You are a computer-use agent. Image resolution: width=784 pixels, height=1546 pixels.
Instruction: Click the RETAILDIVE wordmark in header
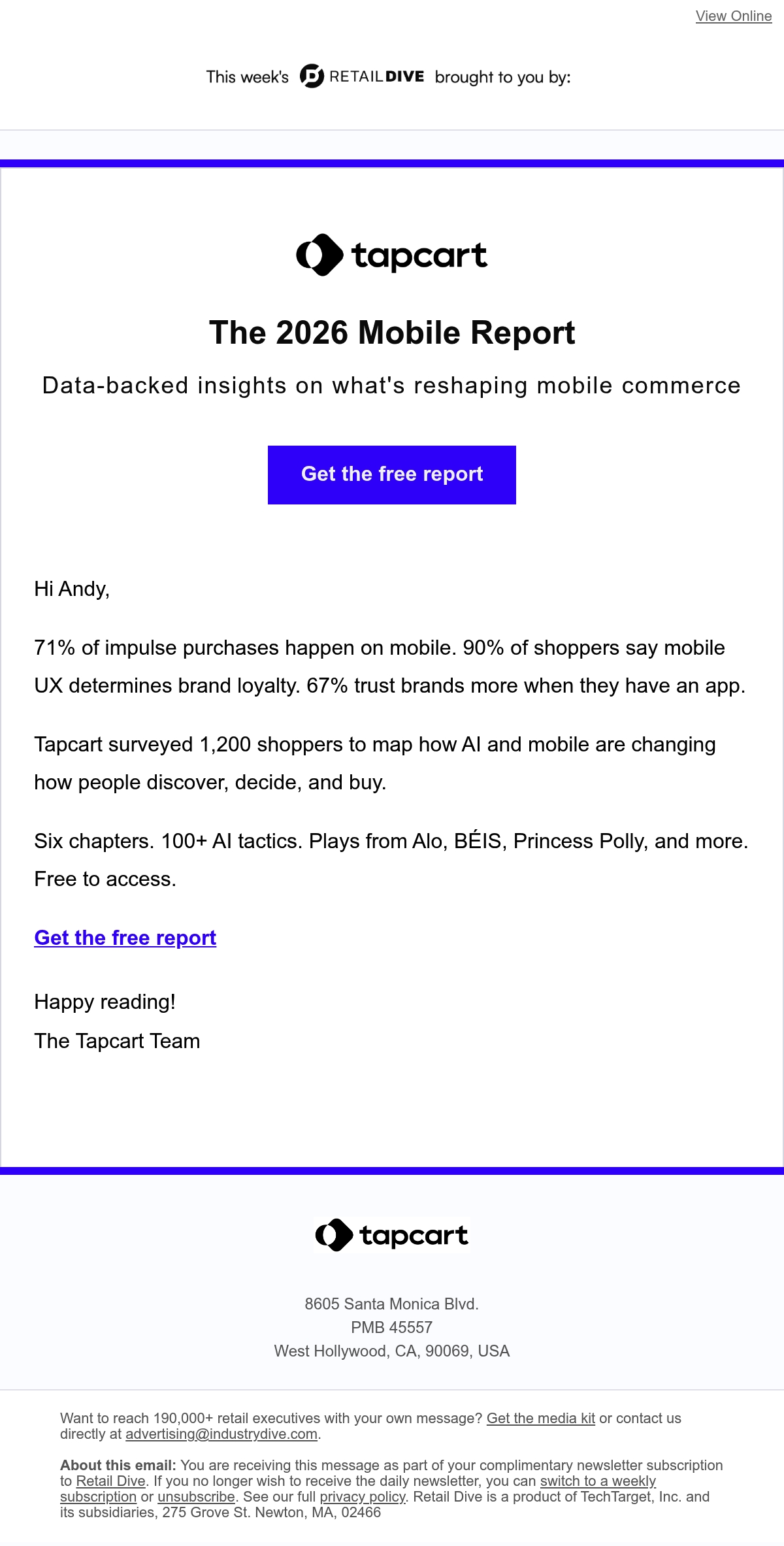pos(377,76)
